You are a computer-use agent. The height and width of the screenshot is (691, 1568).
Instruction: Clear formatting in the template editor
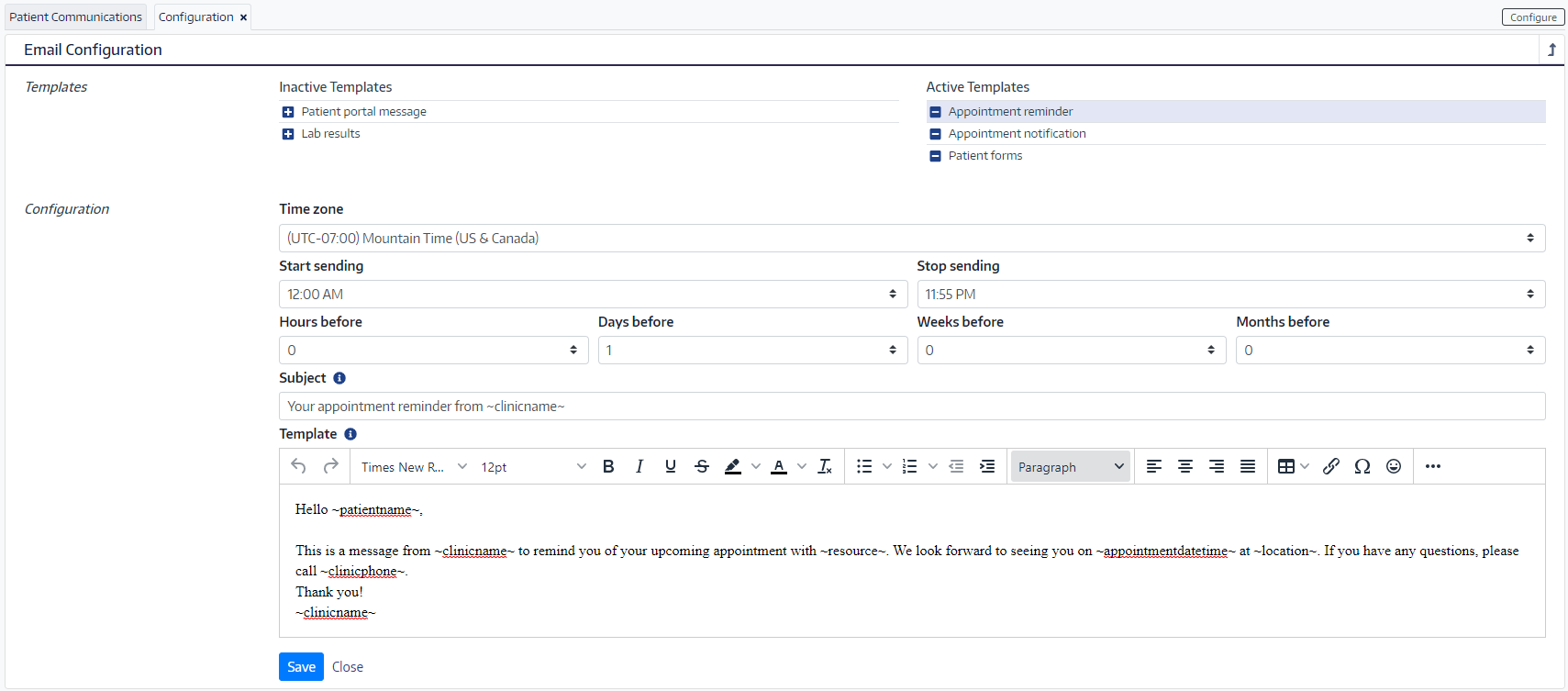pyautogui.click(x=825, y=466)
